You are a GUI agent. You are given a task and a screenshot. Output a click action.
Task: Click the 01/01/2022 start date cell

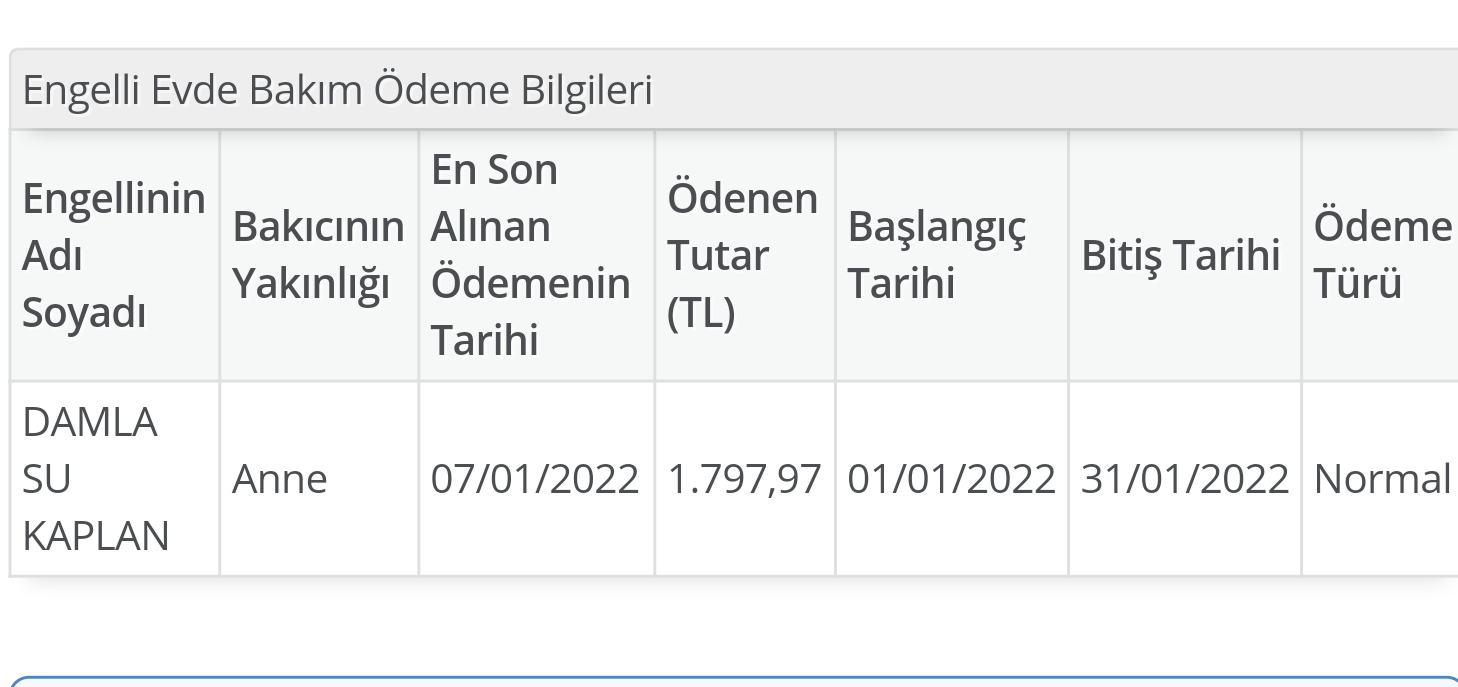pyautogui.click(x=951, y=480)
